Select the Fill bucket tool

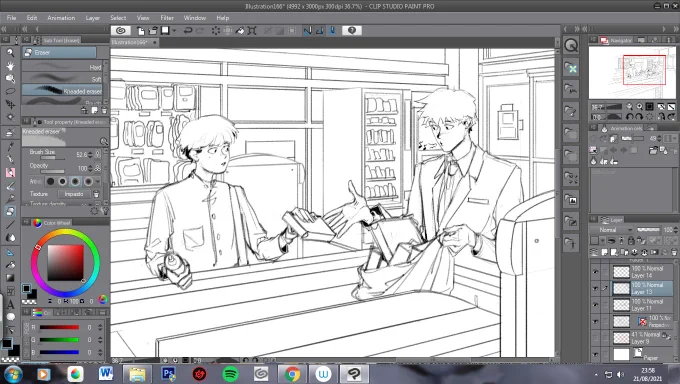point(10,265)
